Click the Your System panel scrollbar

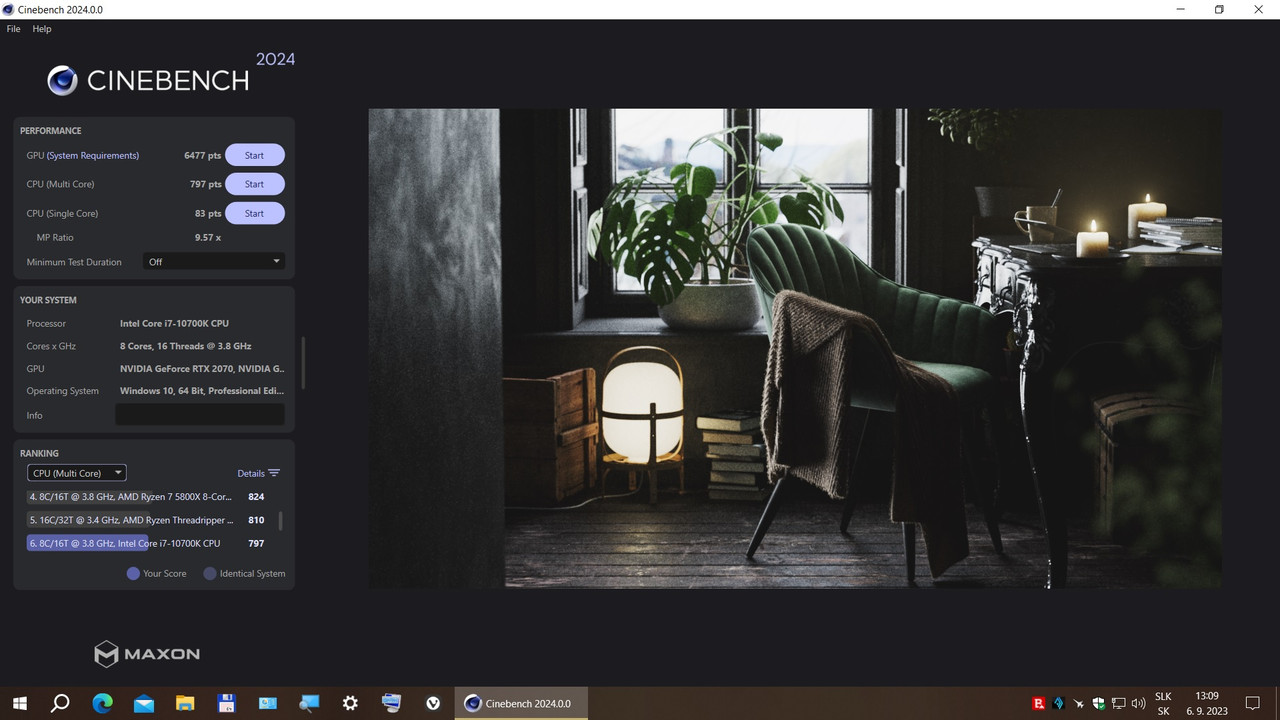click(x=302, y=362)
